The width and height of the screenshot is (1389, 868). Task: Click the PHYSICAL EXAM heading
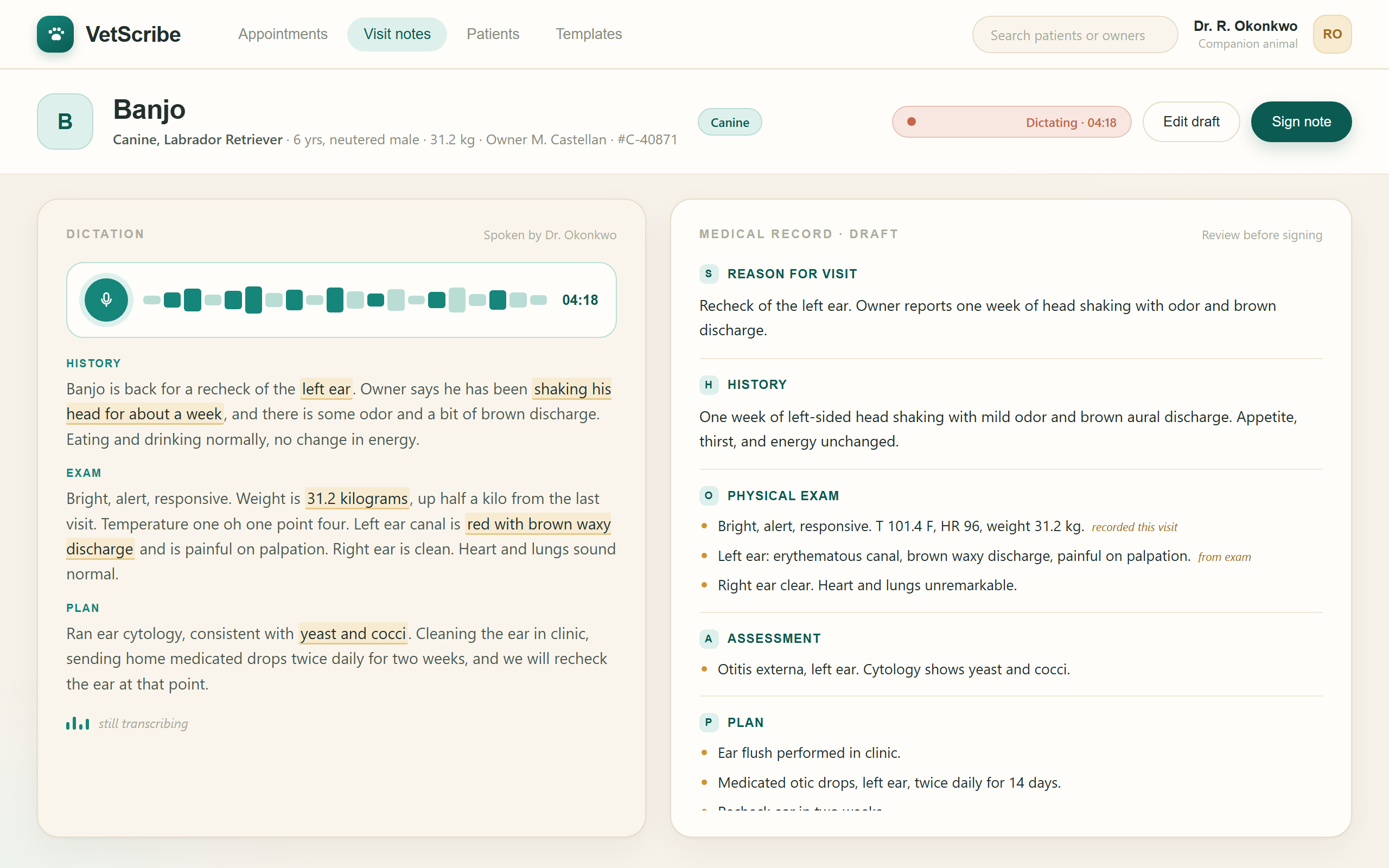coord(783,495)
